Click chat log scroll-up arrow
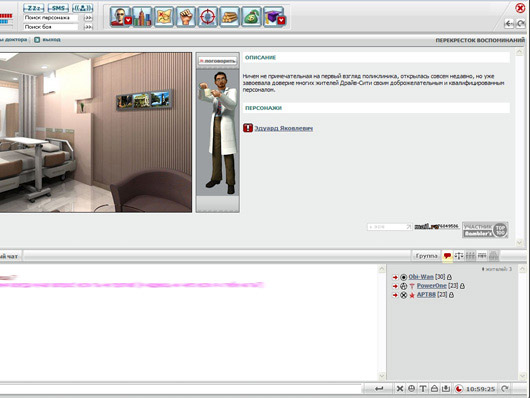Viewport: 530px width, 398px height. pyautogui.click(x=382, y=269)
